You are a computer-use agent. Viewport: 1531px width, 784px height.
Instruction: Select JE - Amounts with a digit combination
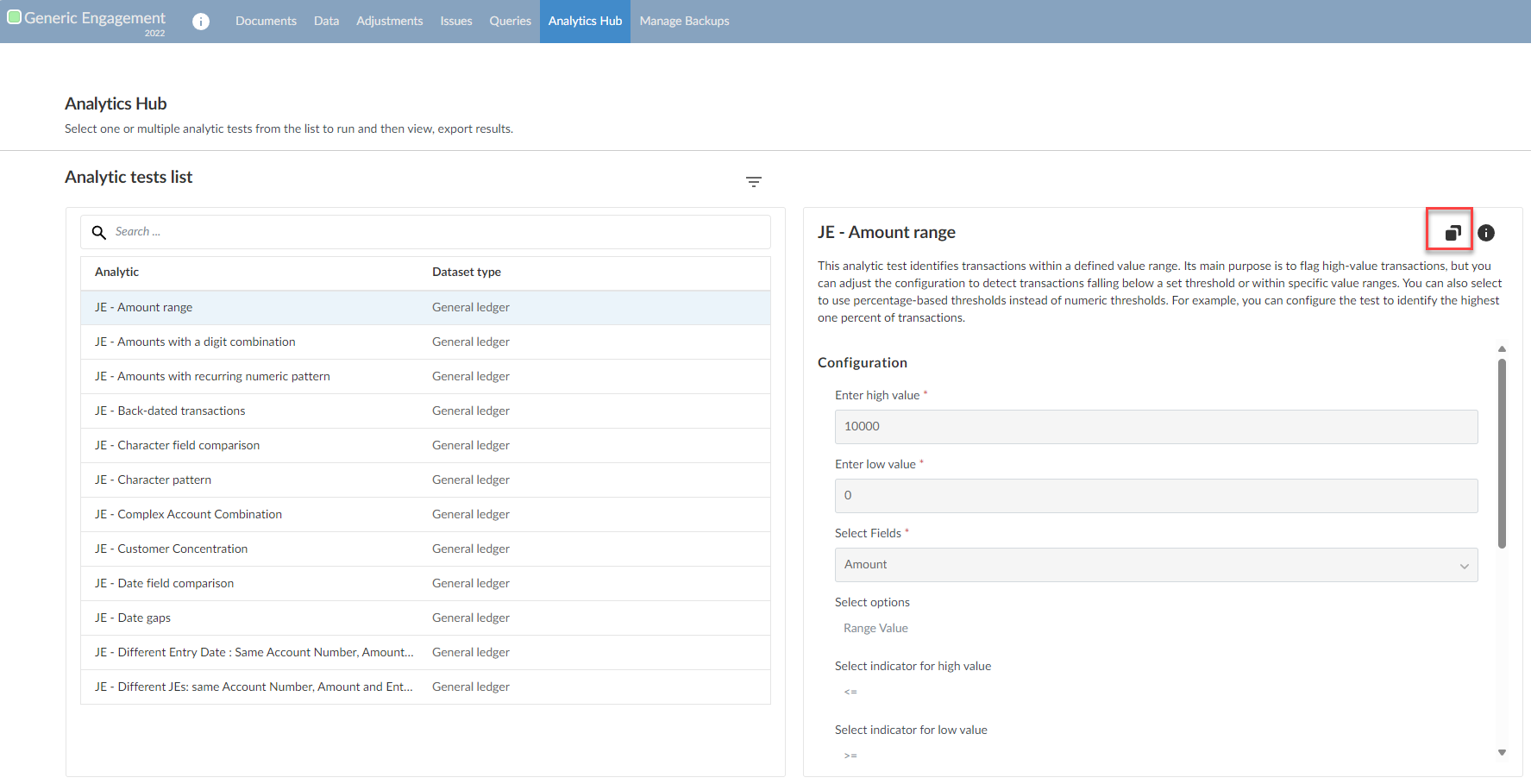(425, 342)
